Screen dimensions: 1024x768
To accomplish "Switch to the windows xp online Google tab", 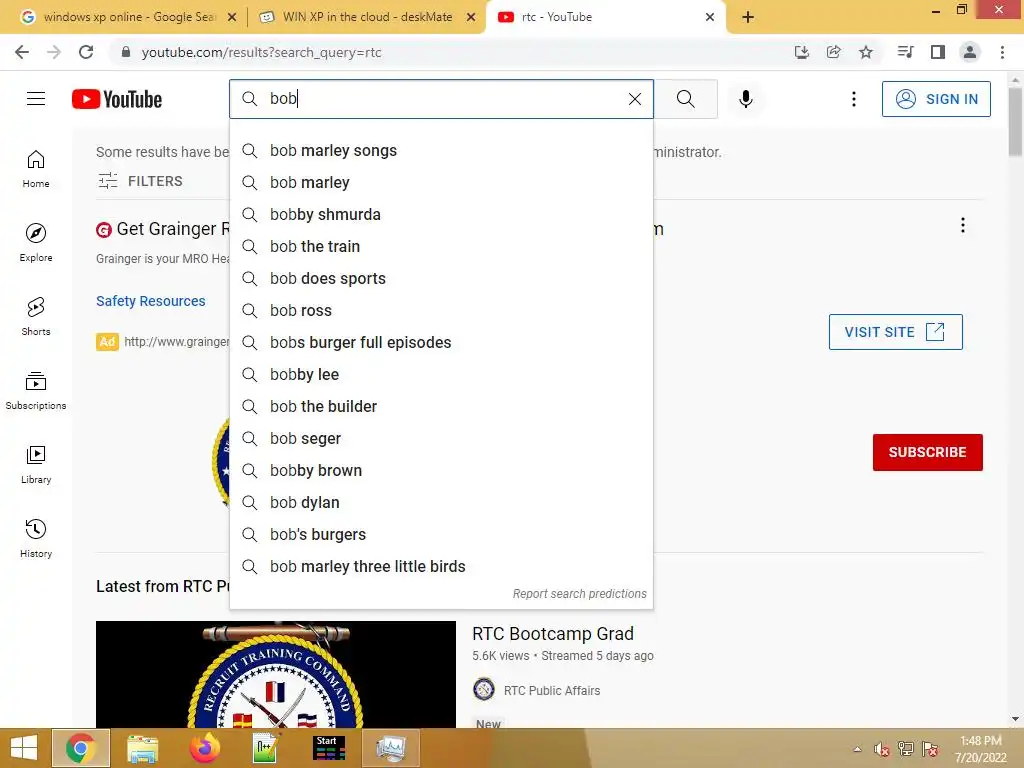I will (x=129, y=17).
